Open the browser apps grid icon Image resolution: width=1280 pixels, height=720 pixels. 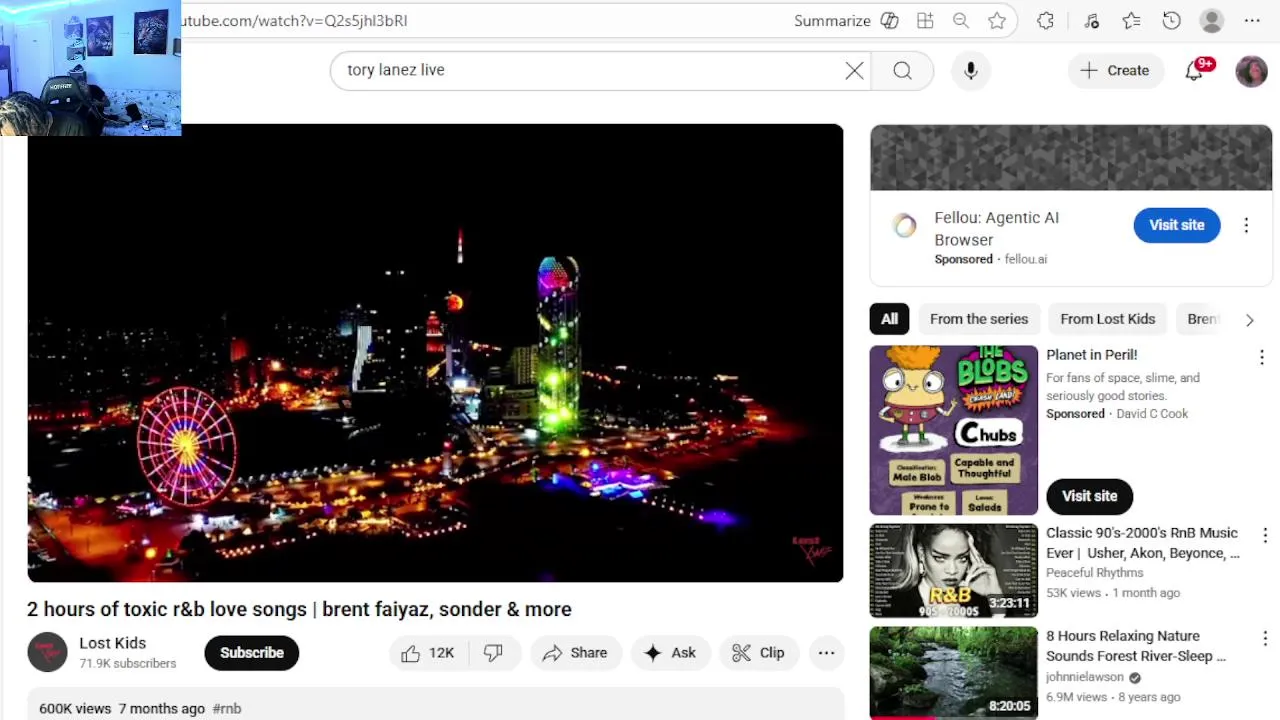925,20
